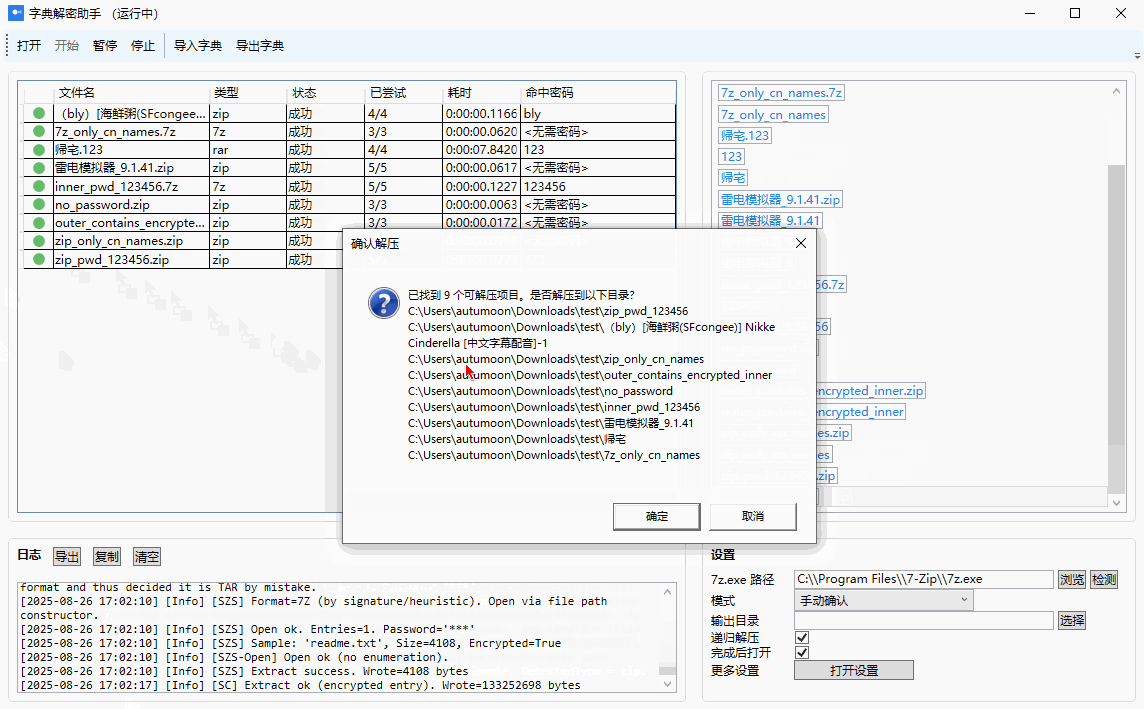This screenshot has width=1144, height=709.
Task: Click 0:00:07.8420 elapsed time cell
Action: click(481, 150)
